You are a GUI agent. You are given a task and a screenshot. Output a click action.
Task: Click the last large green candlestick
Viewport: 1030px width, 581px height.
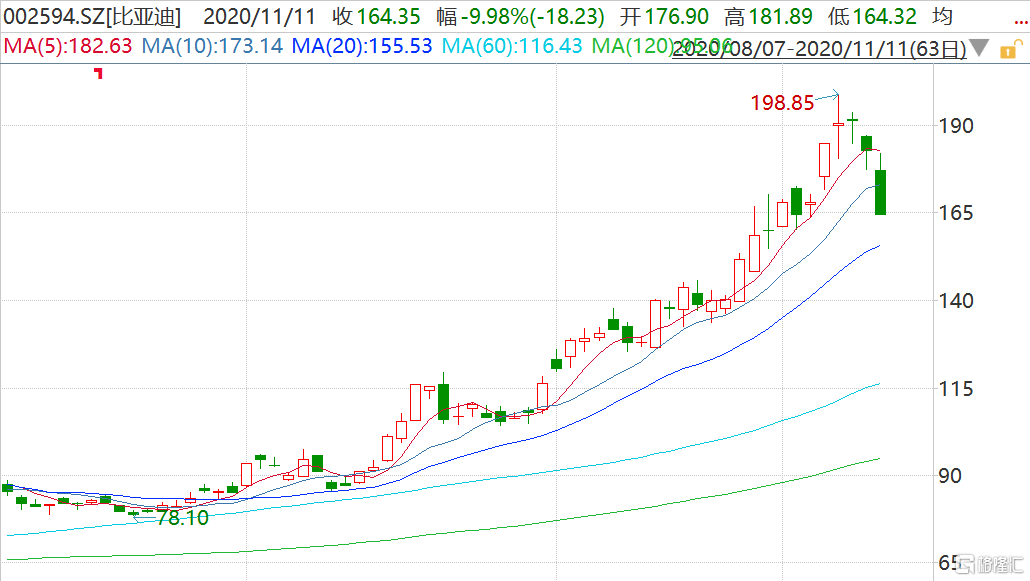point(880,192)
